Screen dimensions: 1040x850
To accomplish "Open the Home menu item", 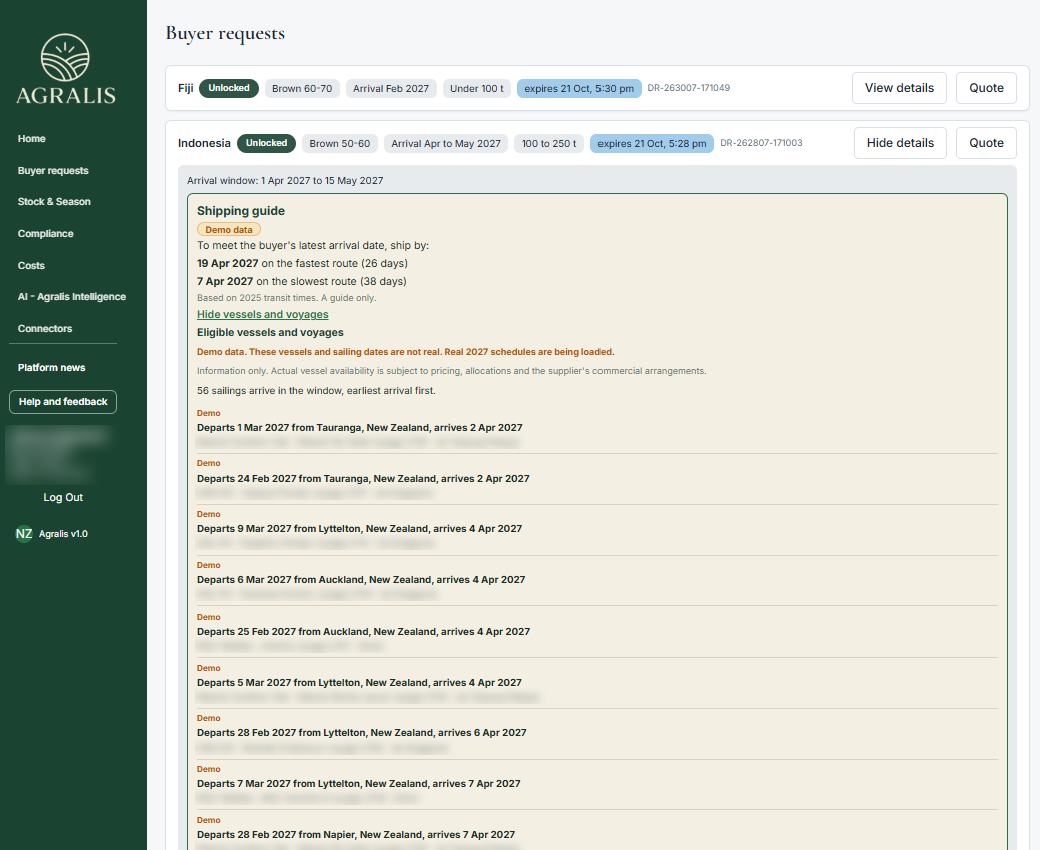I will point(31,139).
